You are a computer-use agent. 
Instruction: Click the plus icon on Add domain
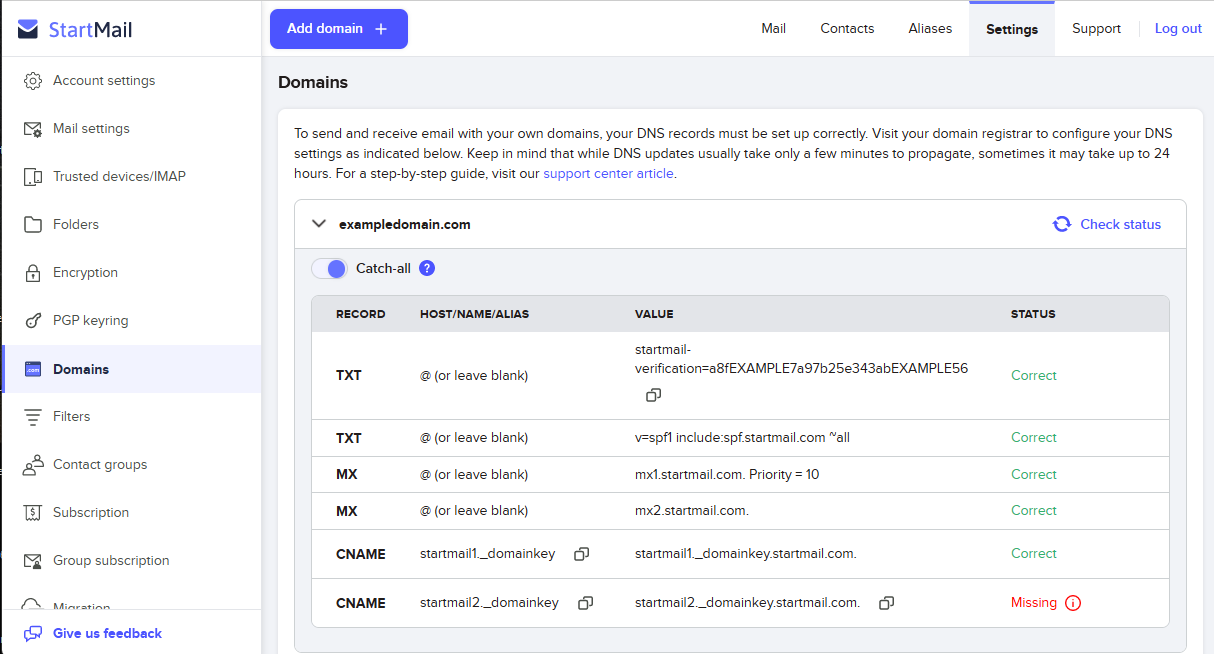click(381, 29)
